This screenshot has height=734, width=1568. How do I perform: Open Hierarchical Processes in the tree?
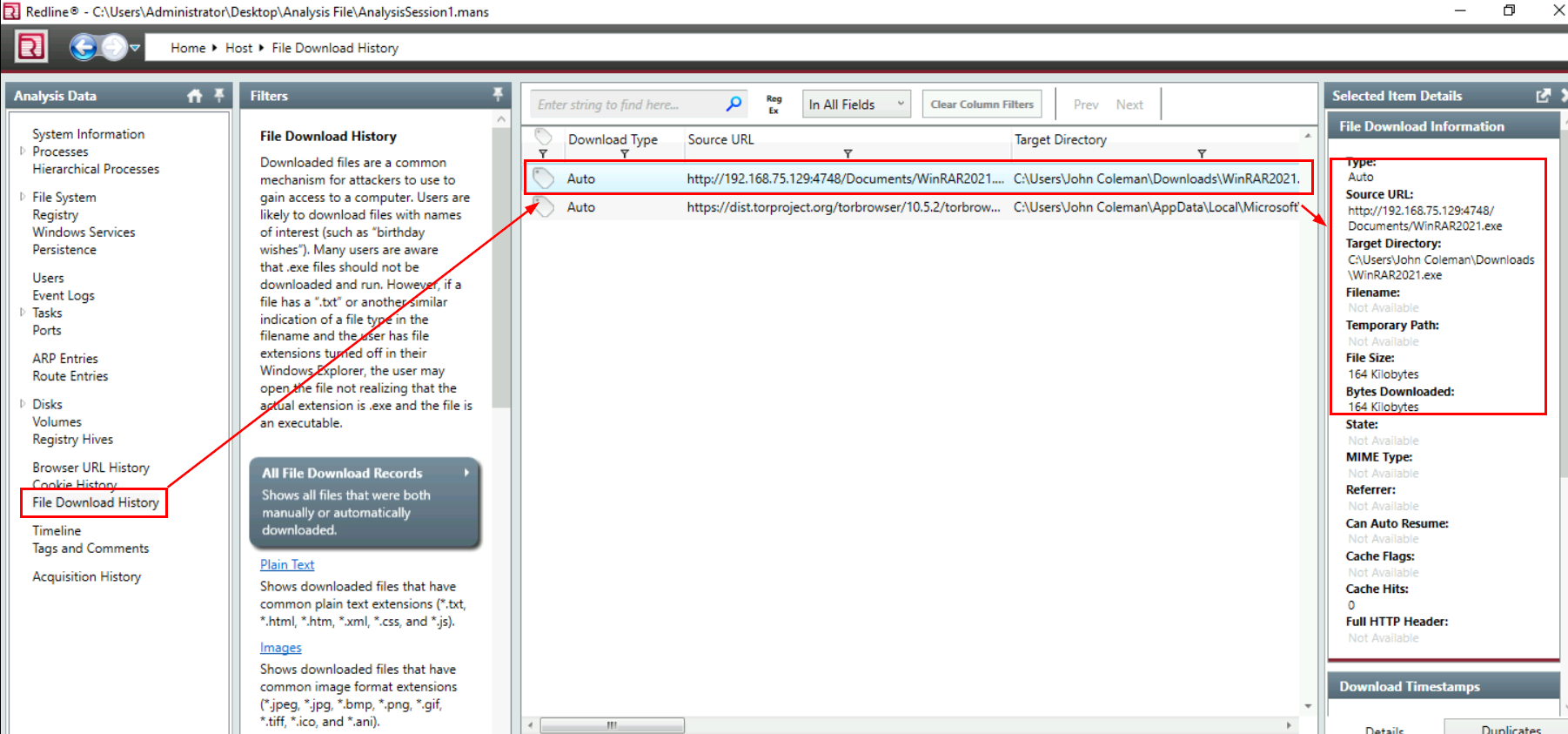(x=96, y=169)
